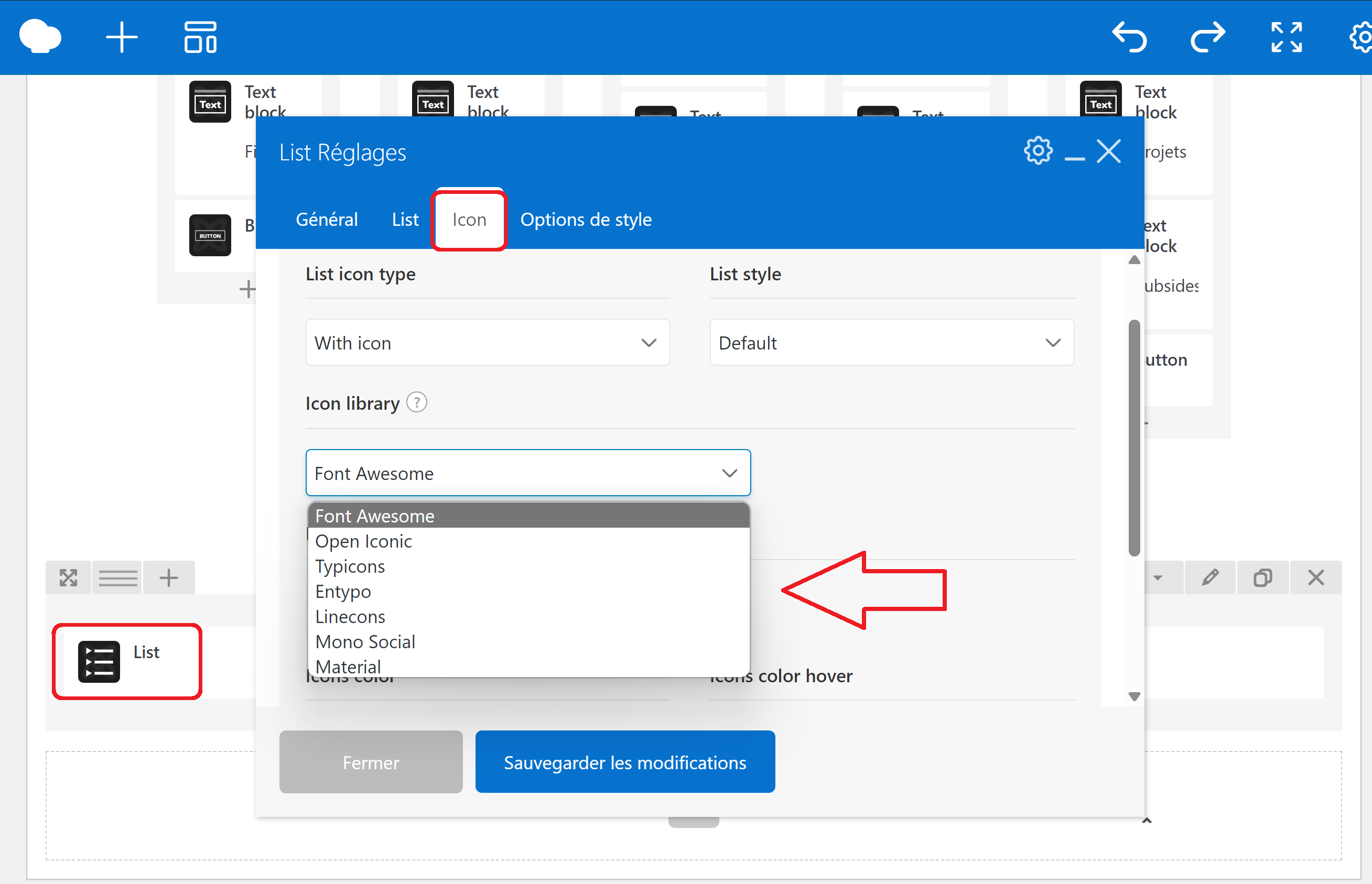The image size is (1372, 884).
Task: Open the List icon type dropdown
Action: click(488, 343)
